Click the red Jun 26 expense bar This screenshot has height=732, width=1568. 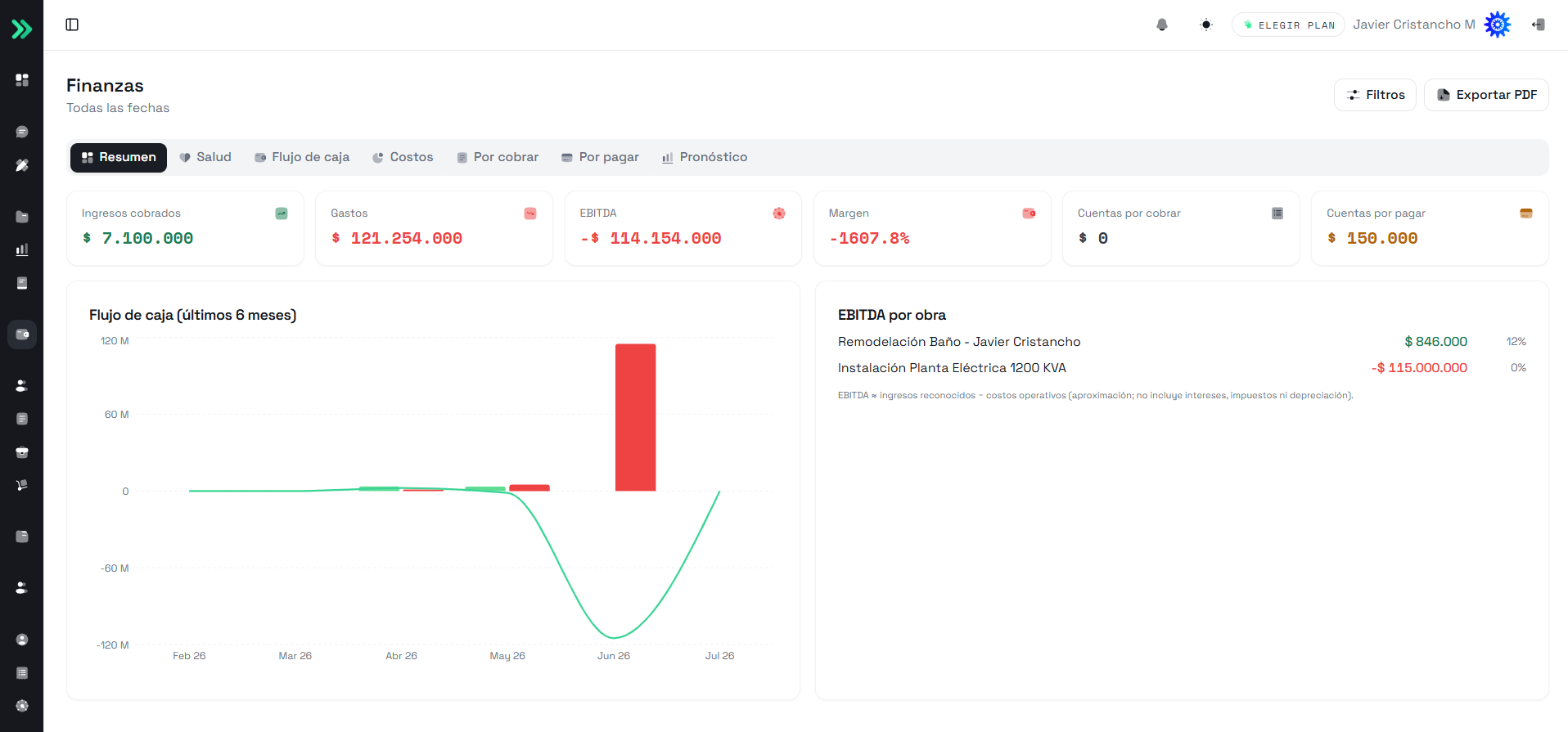click(x=636, y=418)
